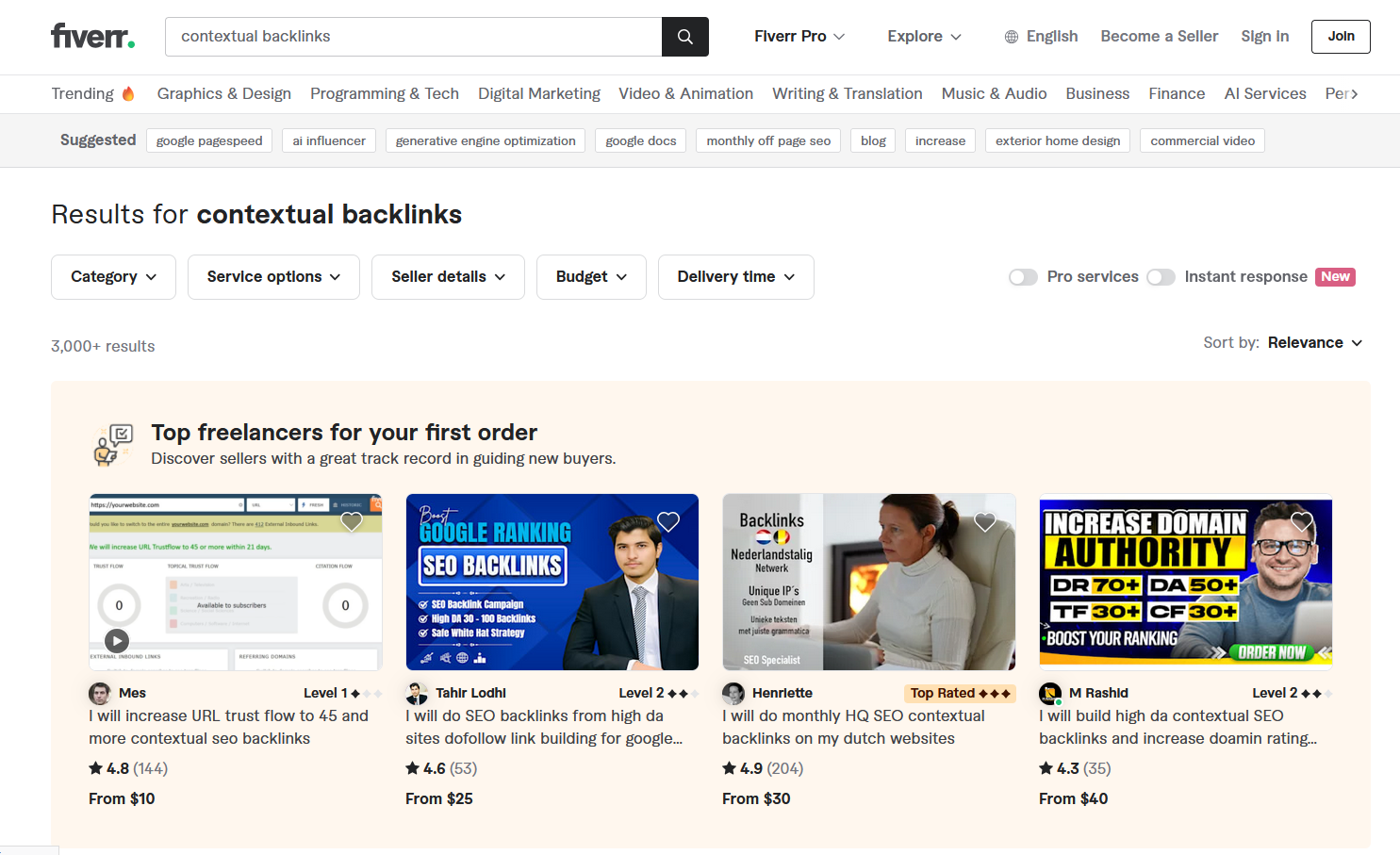
Task: Select the monthly off page seo suggestion
Action: tap(768, 140)
